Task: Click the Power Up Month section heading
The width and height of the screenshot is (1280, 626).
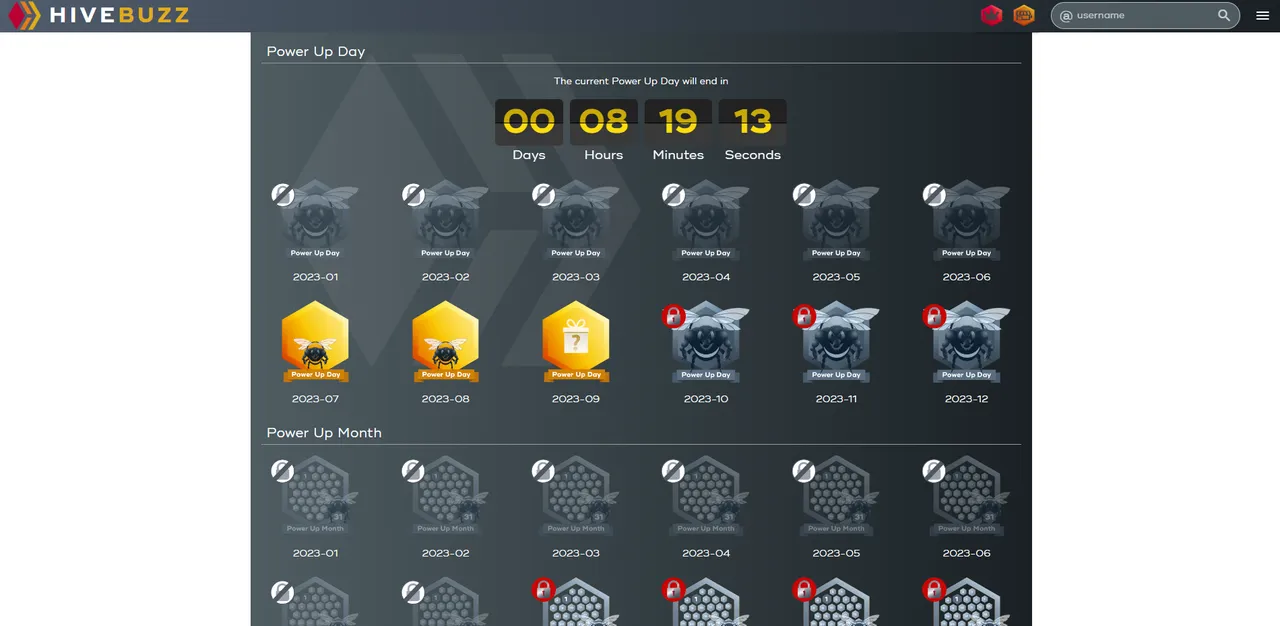Action: [324, 433]
